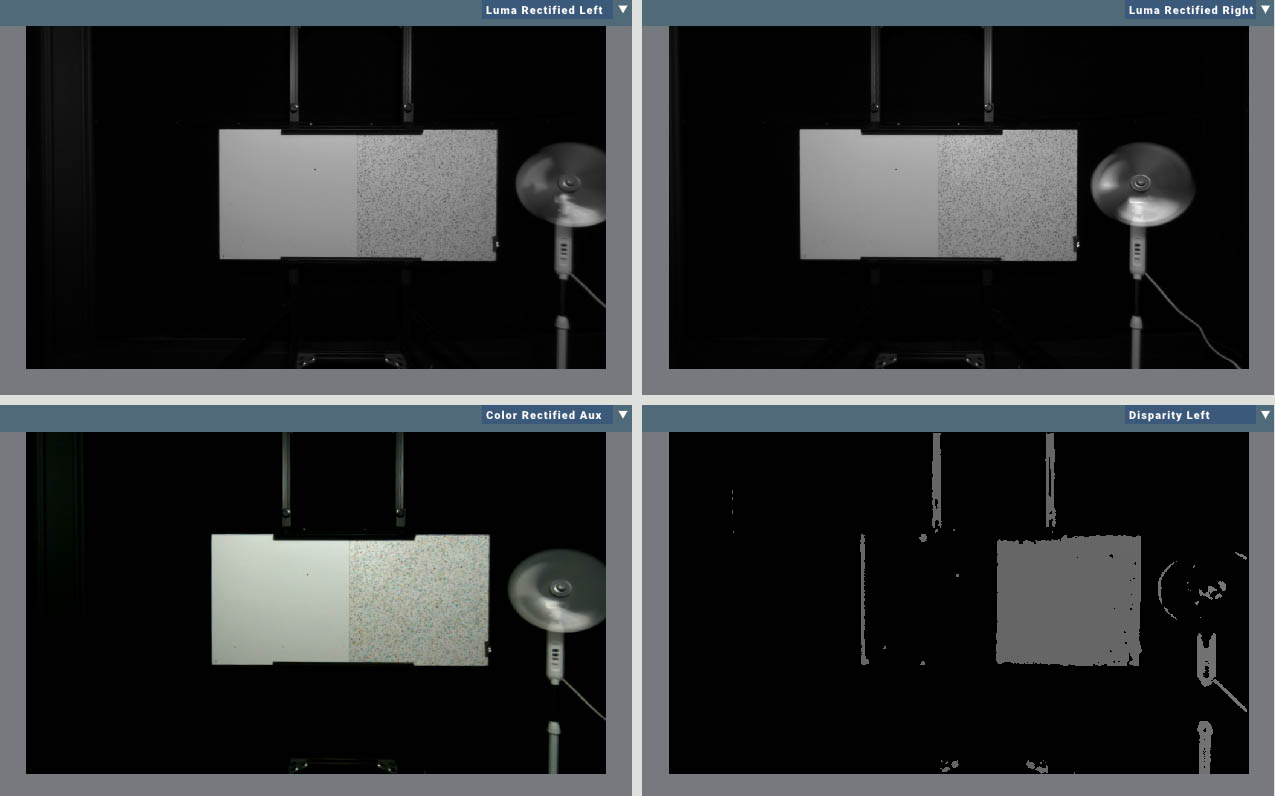Click the triangle arrow beside Luma Rectified Left
This screenshot has height=796, width=1275.
coord(623,10)
